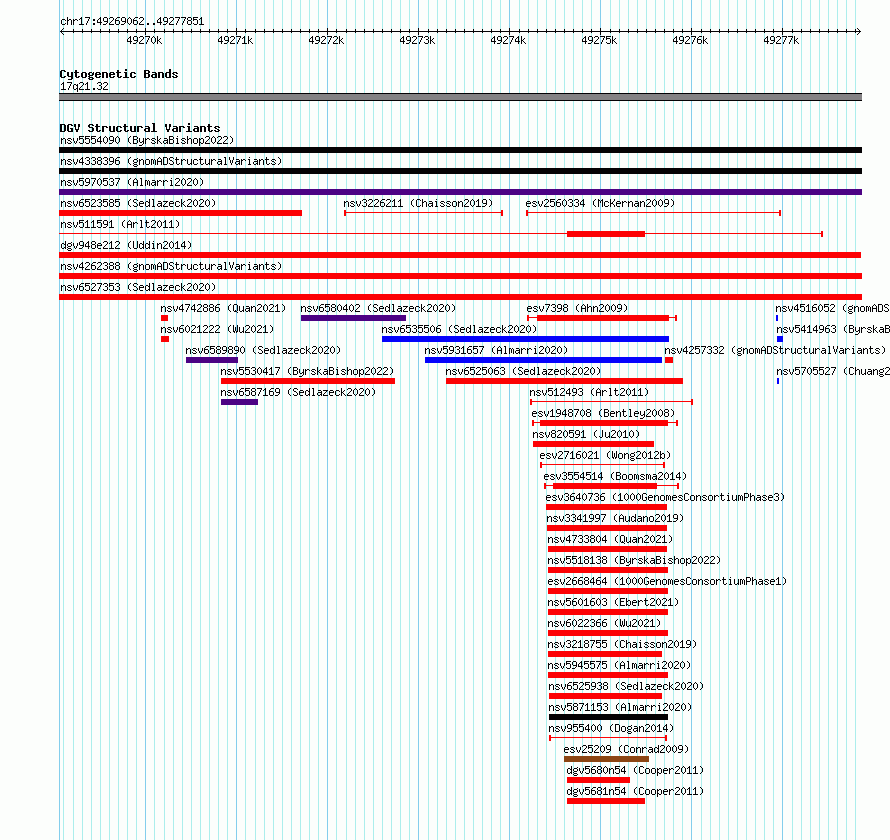Image resolution: width=890 pixels, height=840 pixels.
Task: Click the purple bar under nsv6580402
Action: [x=353, y=318]
